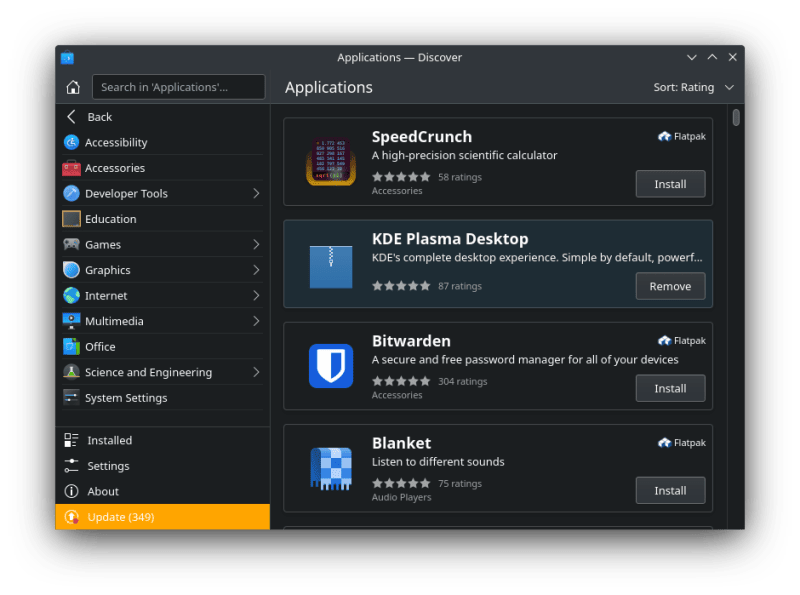
Task: Open the Accessibility category icon
Action: tap(71, 143)
